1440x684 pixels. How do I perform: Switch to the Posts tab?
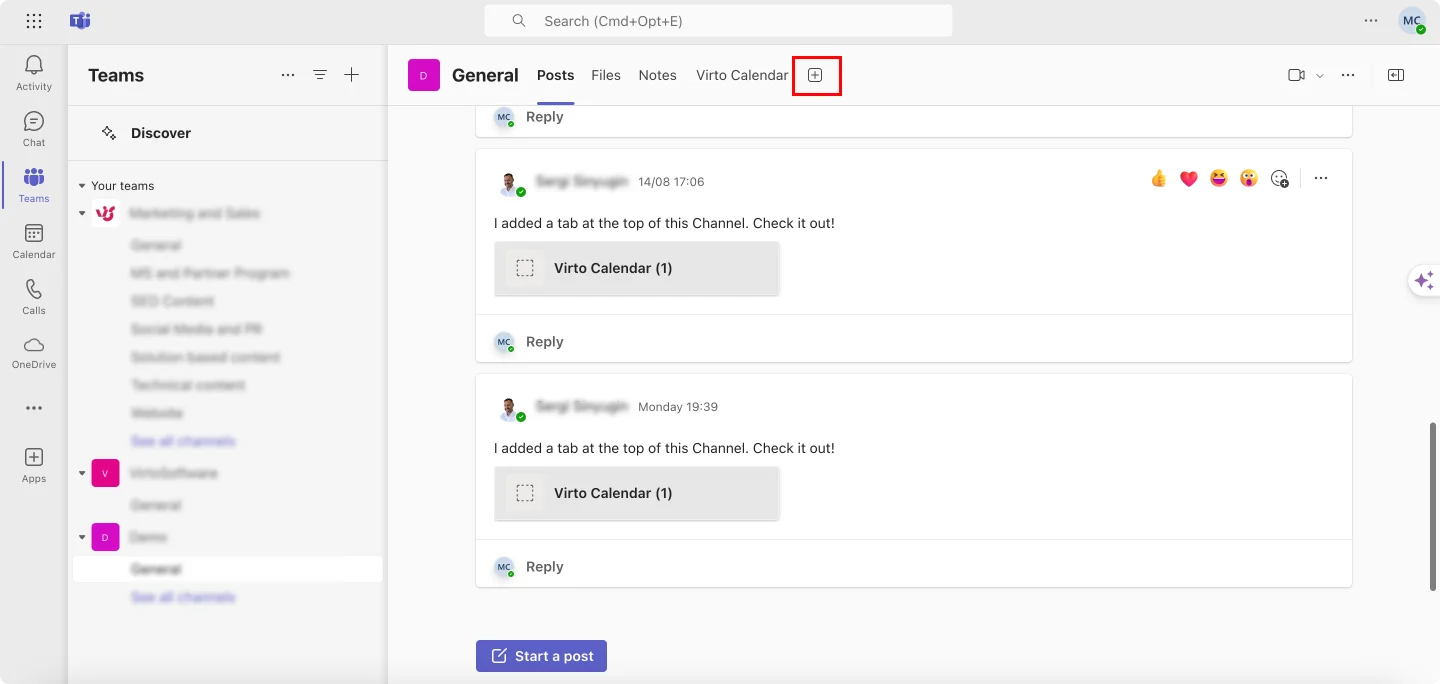click(556, 75)
